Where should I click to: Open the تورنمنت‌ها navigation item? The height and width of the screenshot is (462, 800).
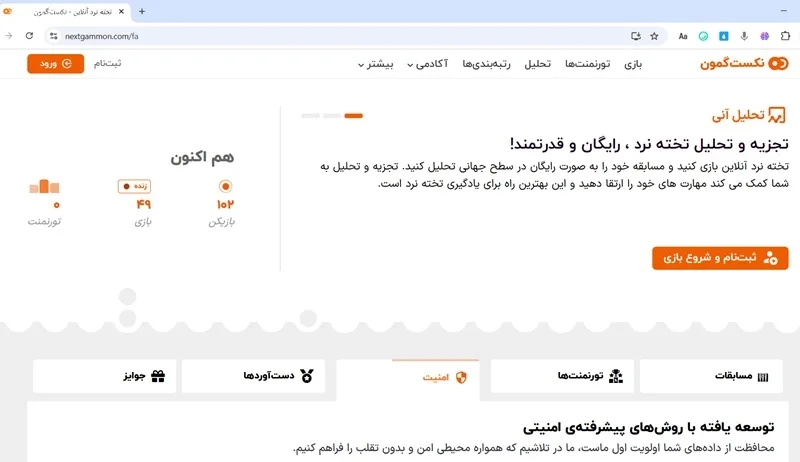[587, 64]
